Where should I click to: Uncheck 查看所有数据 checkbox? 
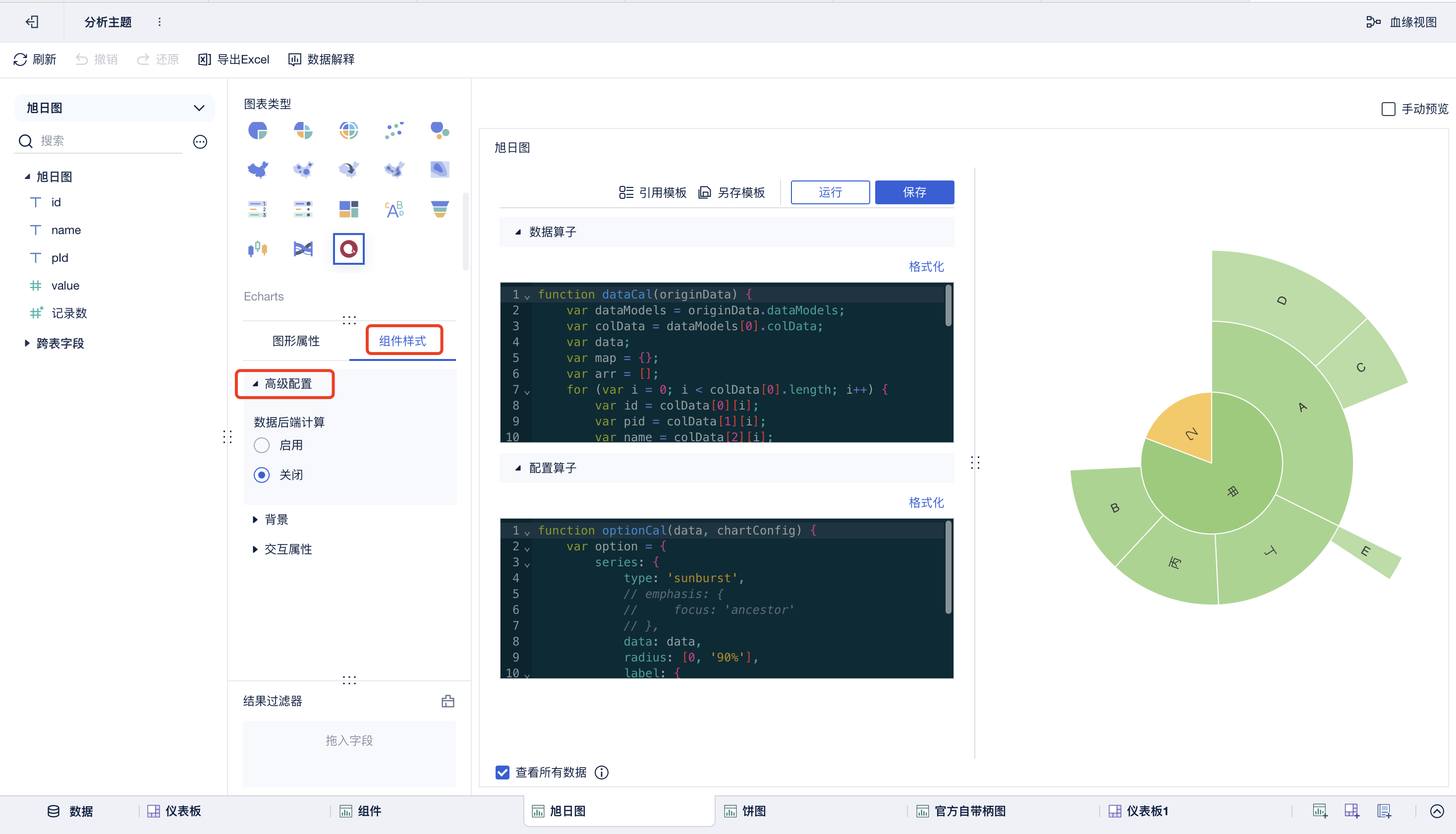click(502, 772)
